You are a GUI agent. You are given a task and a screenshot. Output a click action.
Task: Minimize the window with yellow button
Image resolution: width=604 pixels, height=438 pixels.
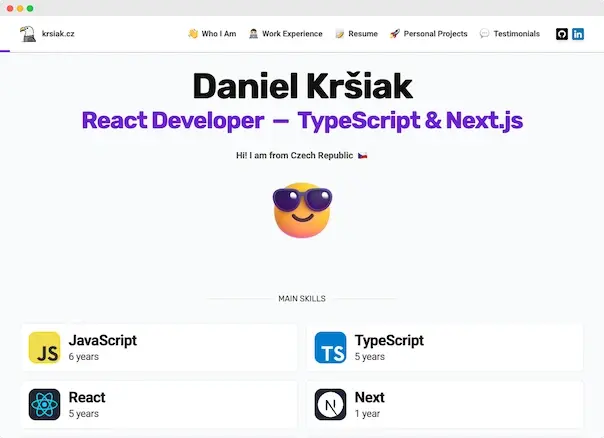pyautogui.click(x=20, y=8)
